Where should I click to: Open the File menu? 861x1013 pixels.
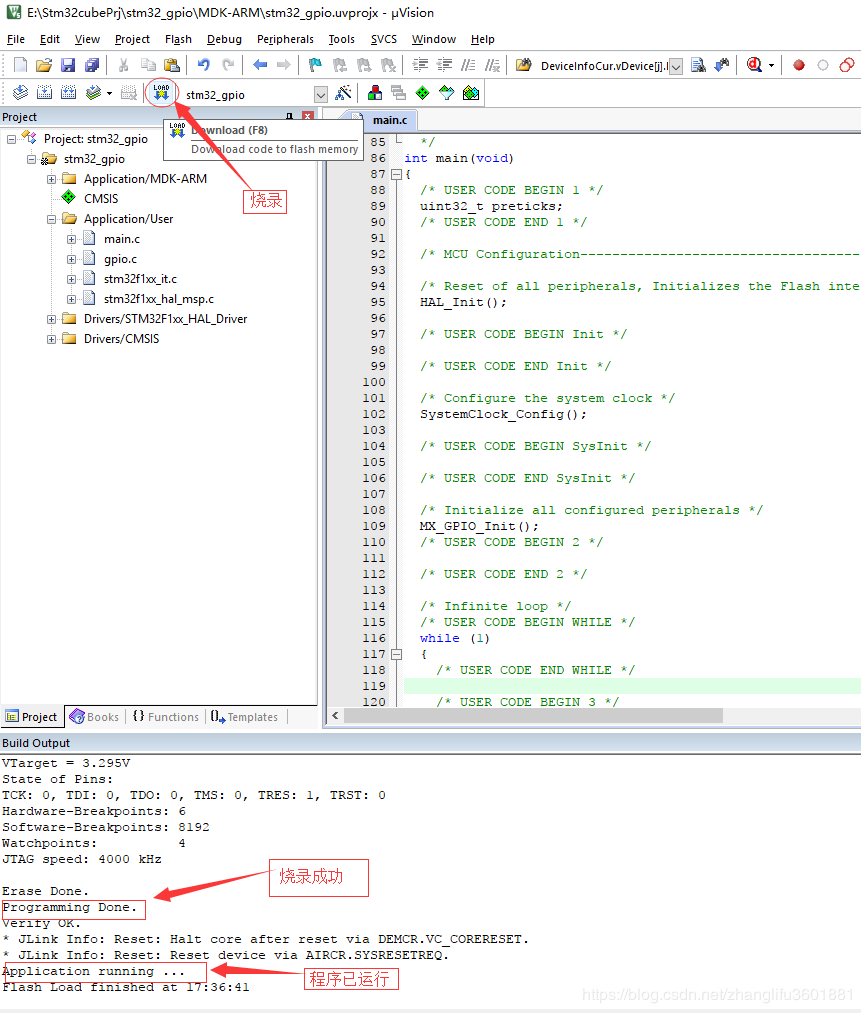(16, 39)
